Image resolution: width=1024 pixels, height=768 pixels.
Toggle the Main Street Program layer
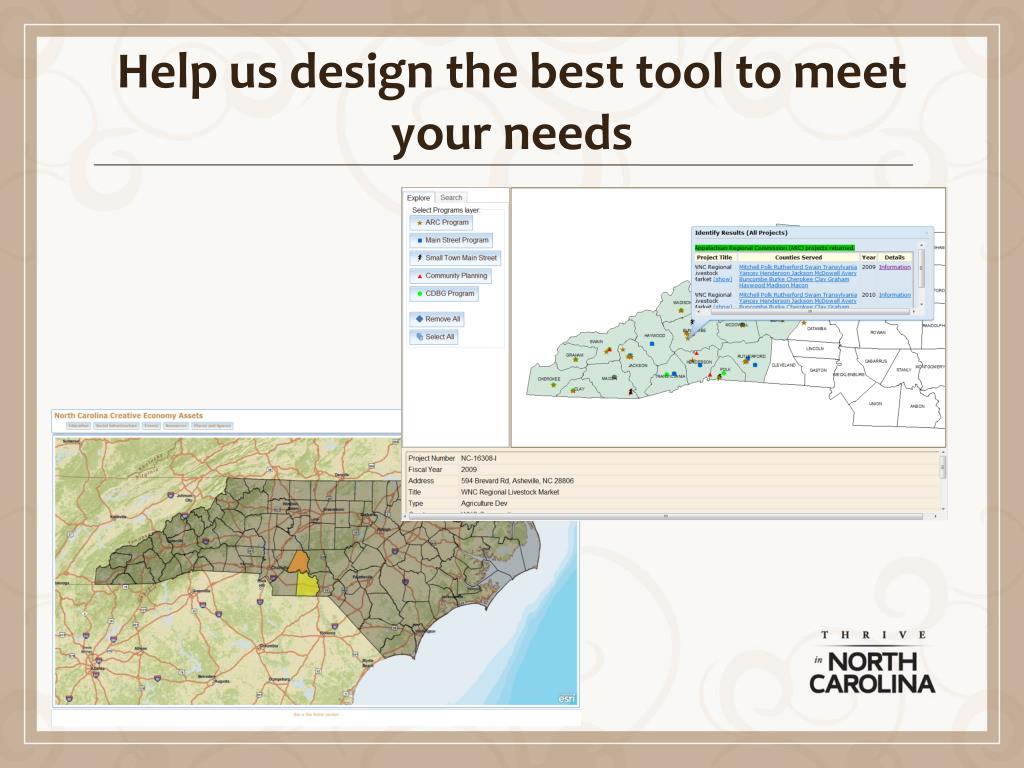click(x=451, y=240)
